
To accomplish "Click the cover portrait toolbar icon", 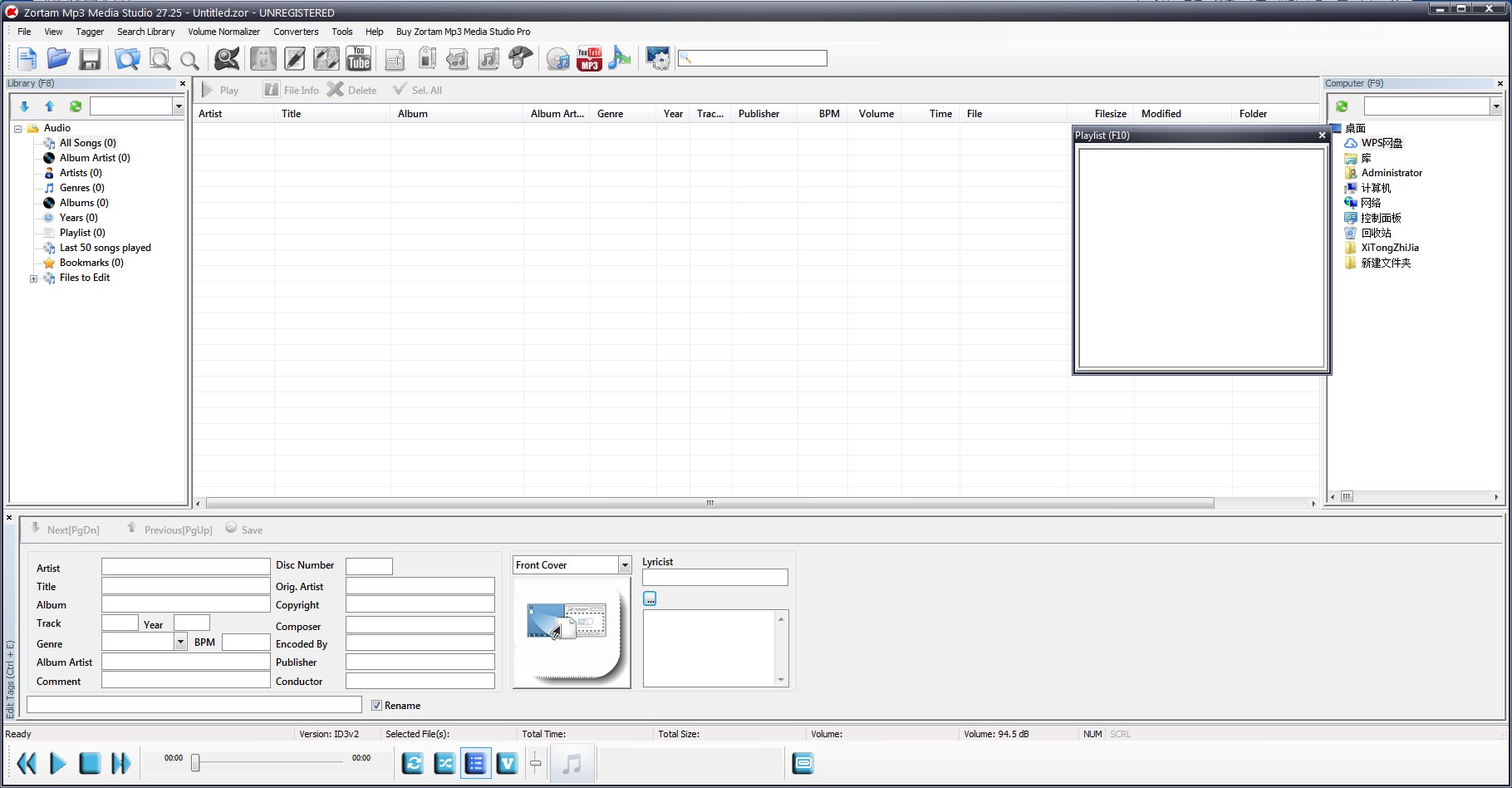I will pyautogui.click(x=263, y=58).
